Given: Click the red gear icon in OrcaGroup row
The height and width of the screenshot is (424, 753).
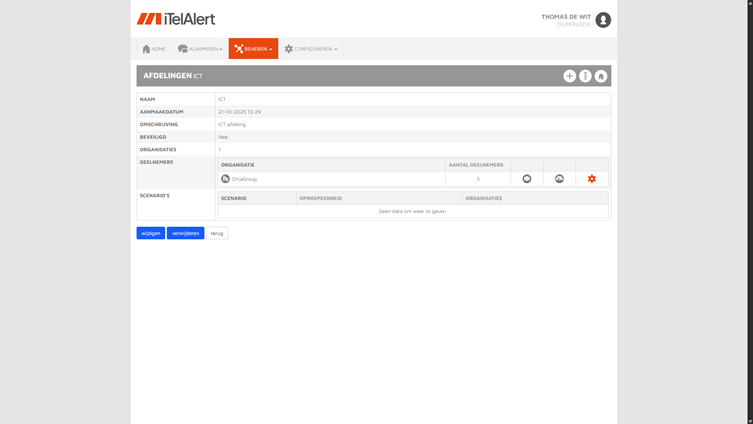Looking at the screenshot, I should (592, 179).
